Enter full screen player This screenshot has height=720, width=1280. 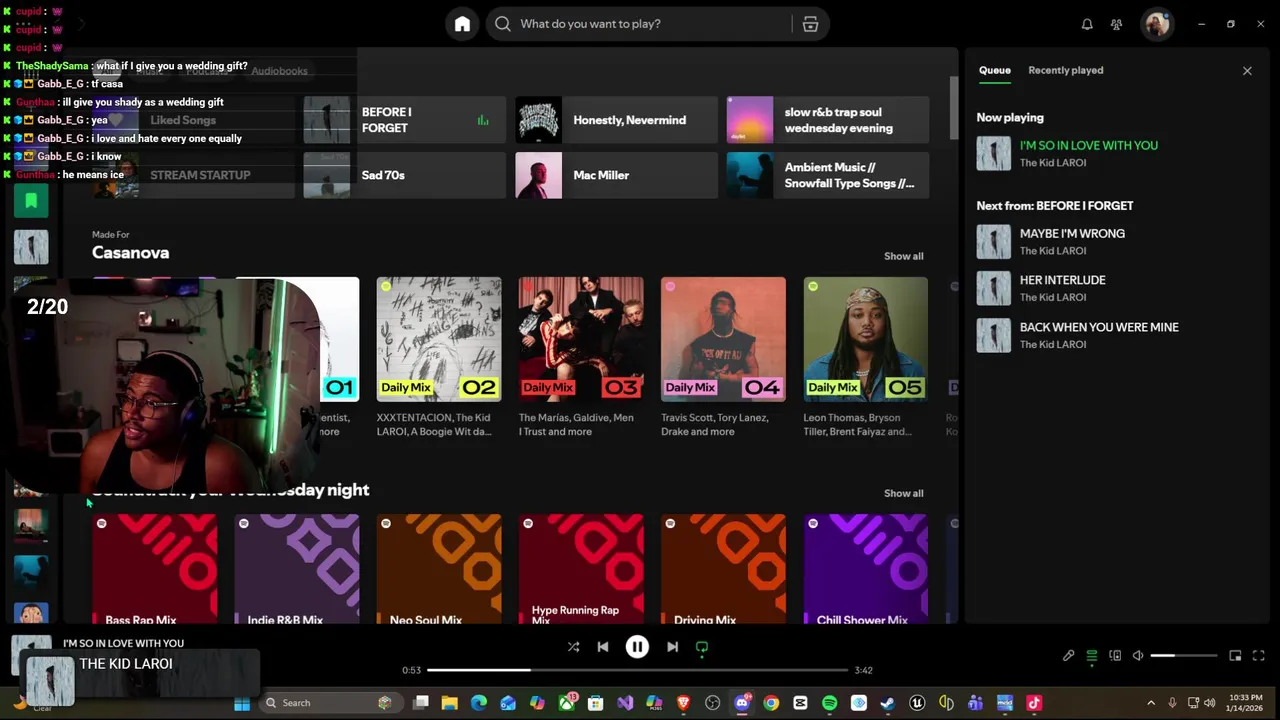click(x=1259, y=656)
